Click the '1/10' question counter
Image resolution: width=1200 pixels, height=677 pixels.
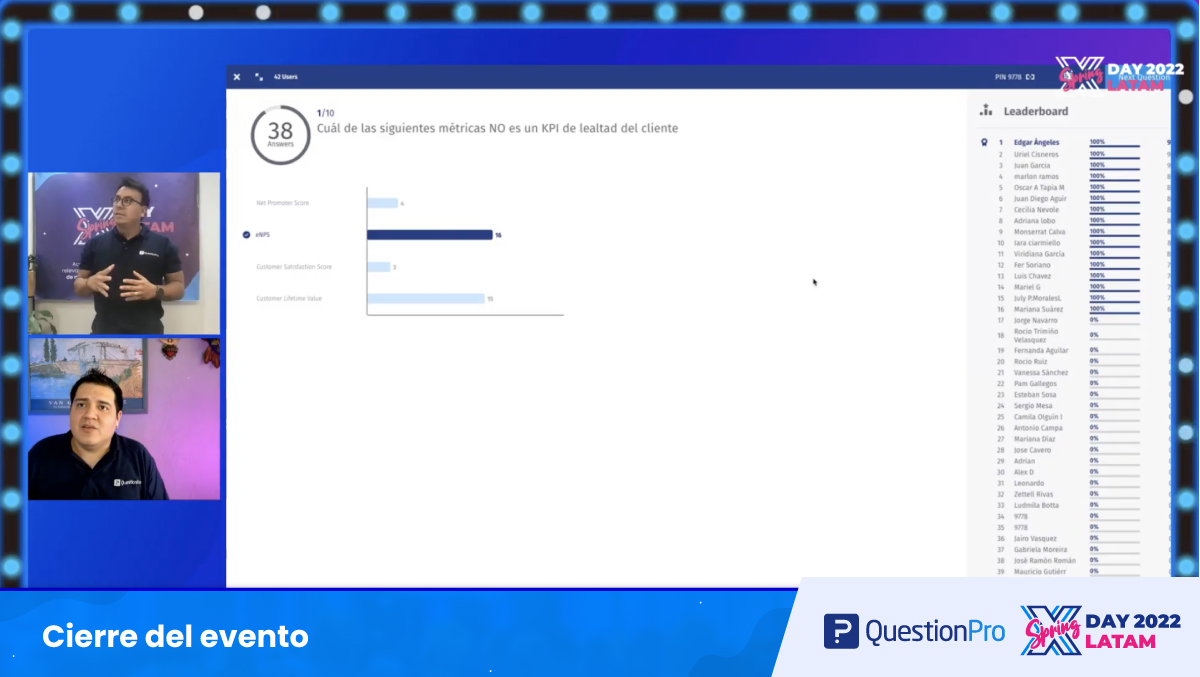tap(325, 113)
